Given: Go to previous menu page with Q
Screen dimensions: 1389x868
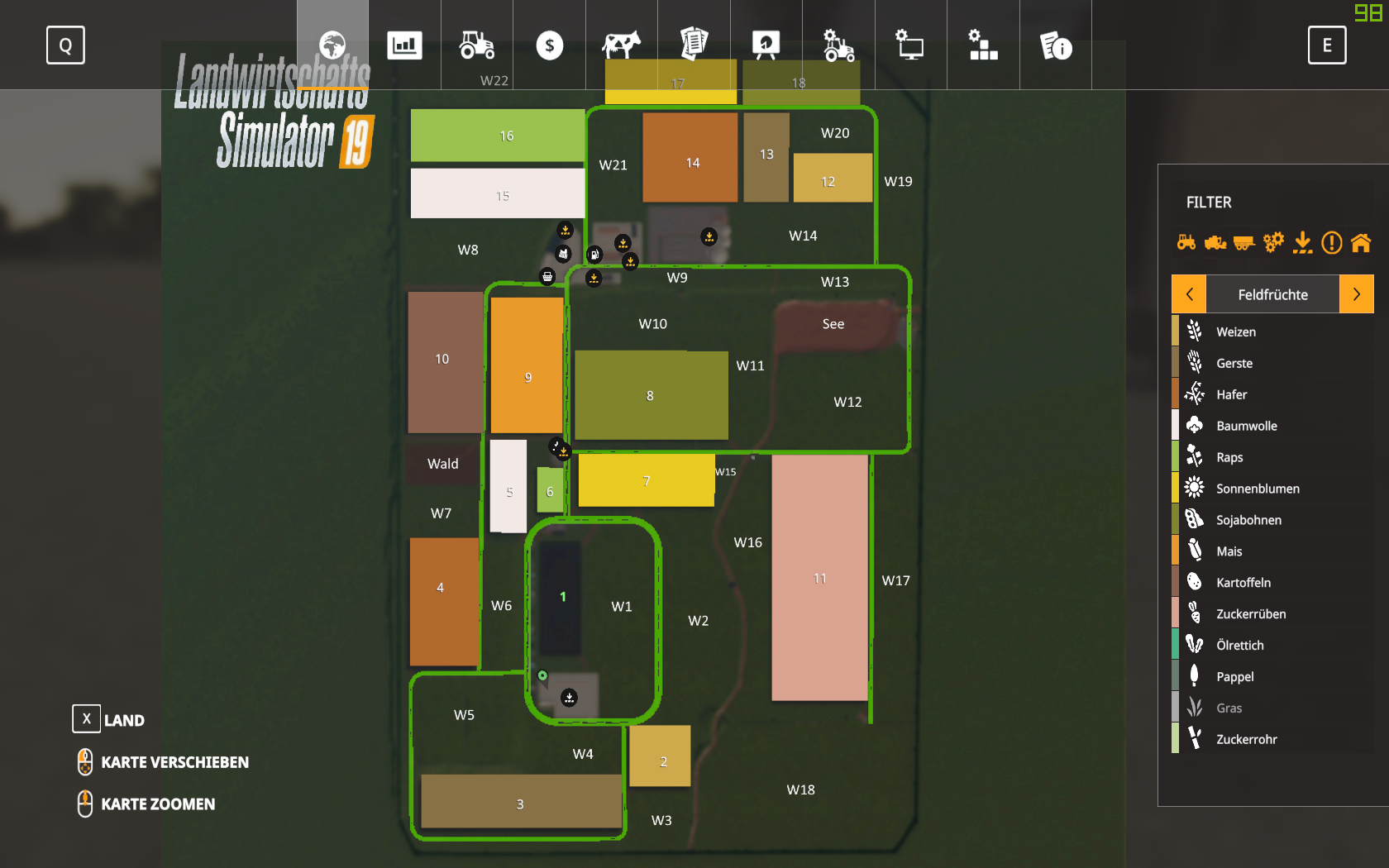Looking at the screenshot, I should 65,45.
